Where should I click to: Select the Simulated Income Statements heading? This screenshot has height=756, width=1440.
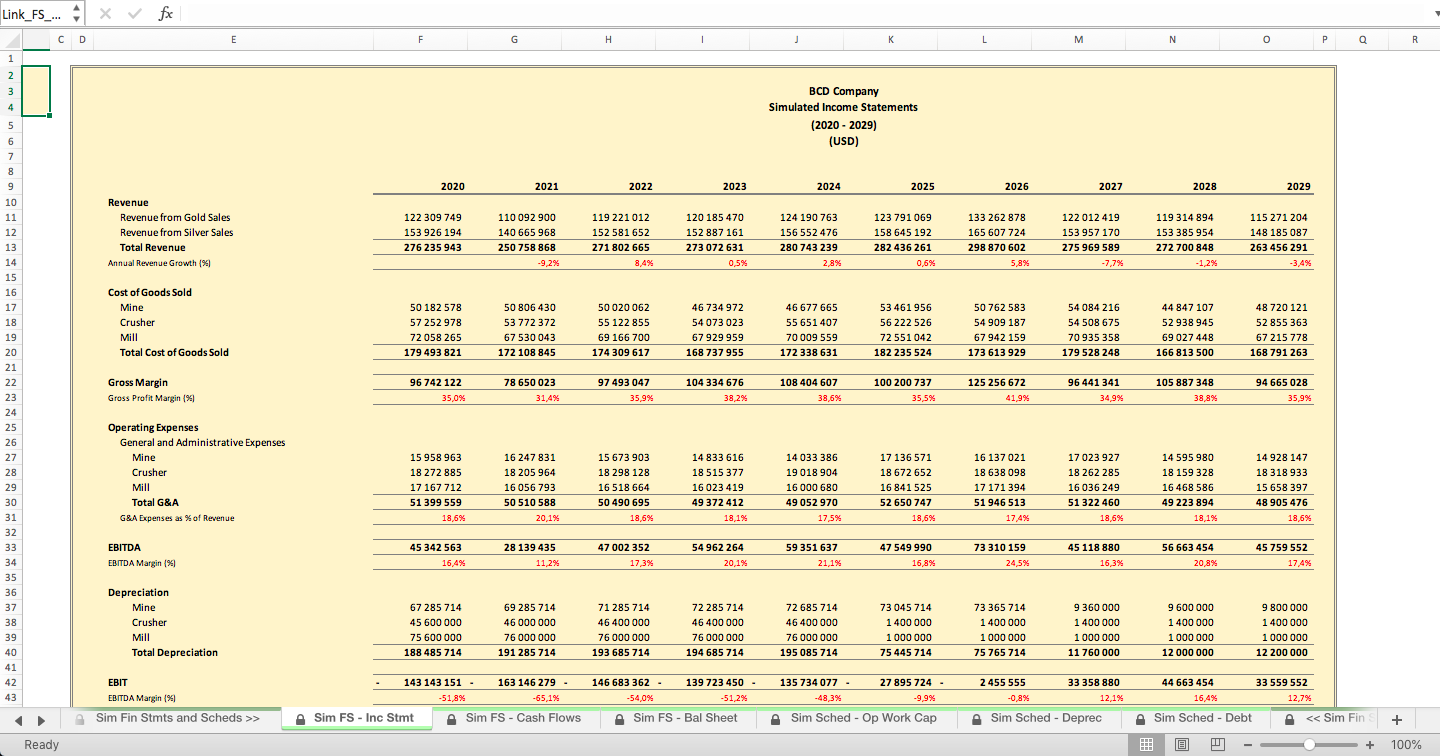(x=843, y=107)
